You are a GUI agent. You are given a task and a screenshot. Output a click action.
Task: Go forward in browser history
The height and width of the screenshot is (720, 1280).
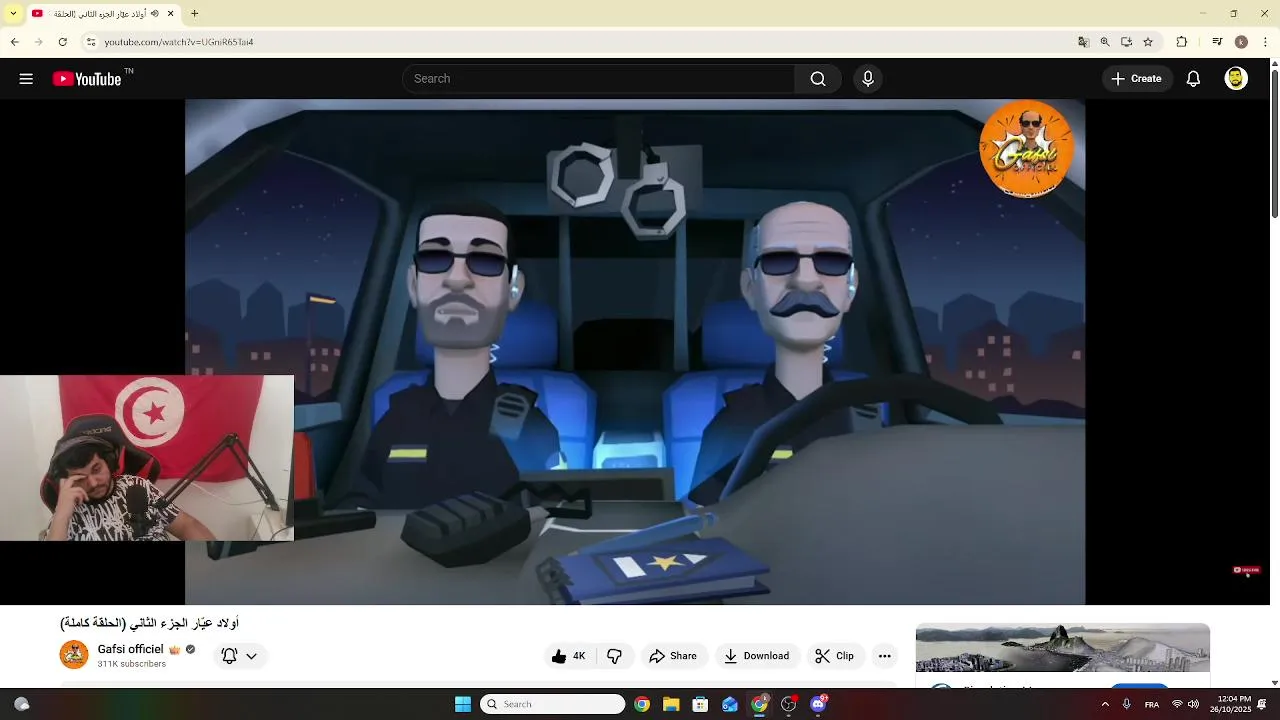tap(38, 42)
